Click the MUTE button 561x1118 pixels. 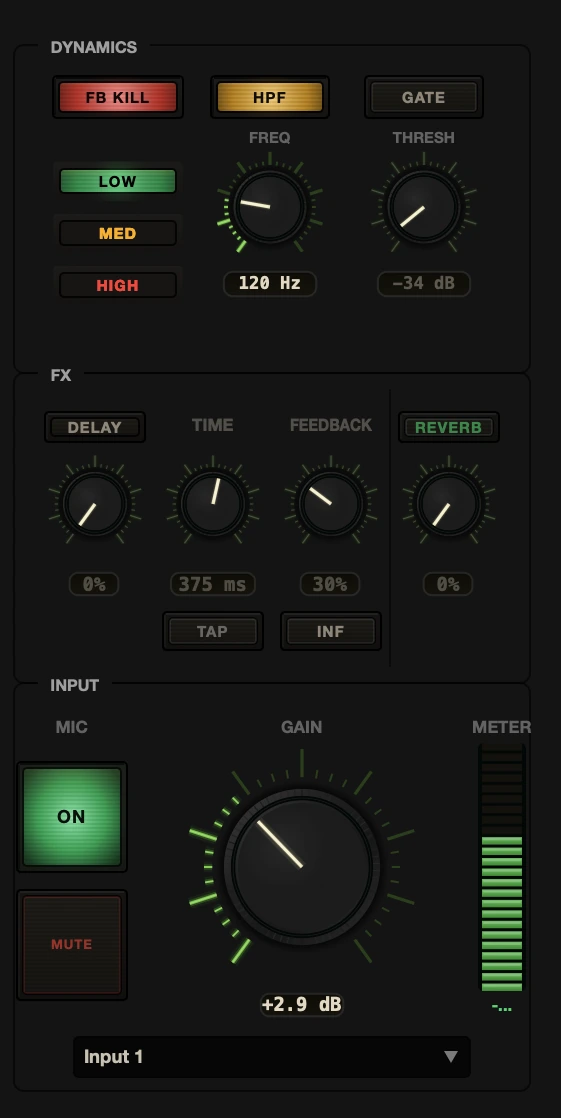point(72,944)
